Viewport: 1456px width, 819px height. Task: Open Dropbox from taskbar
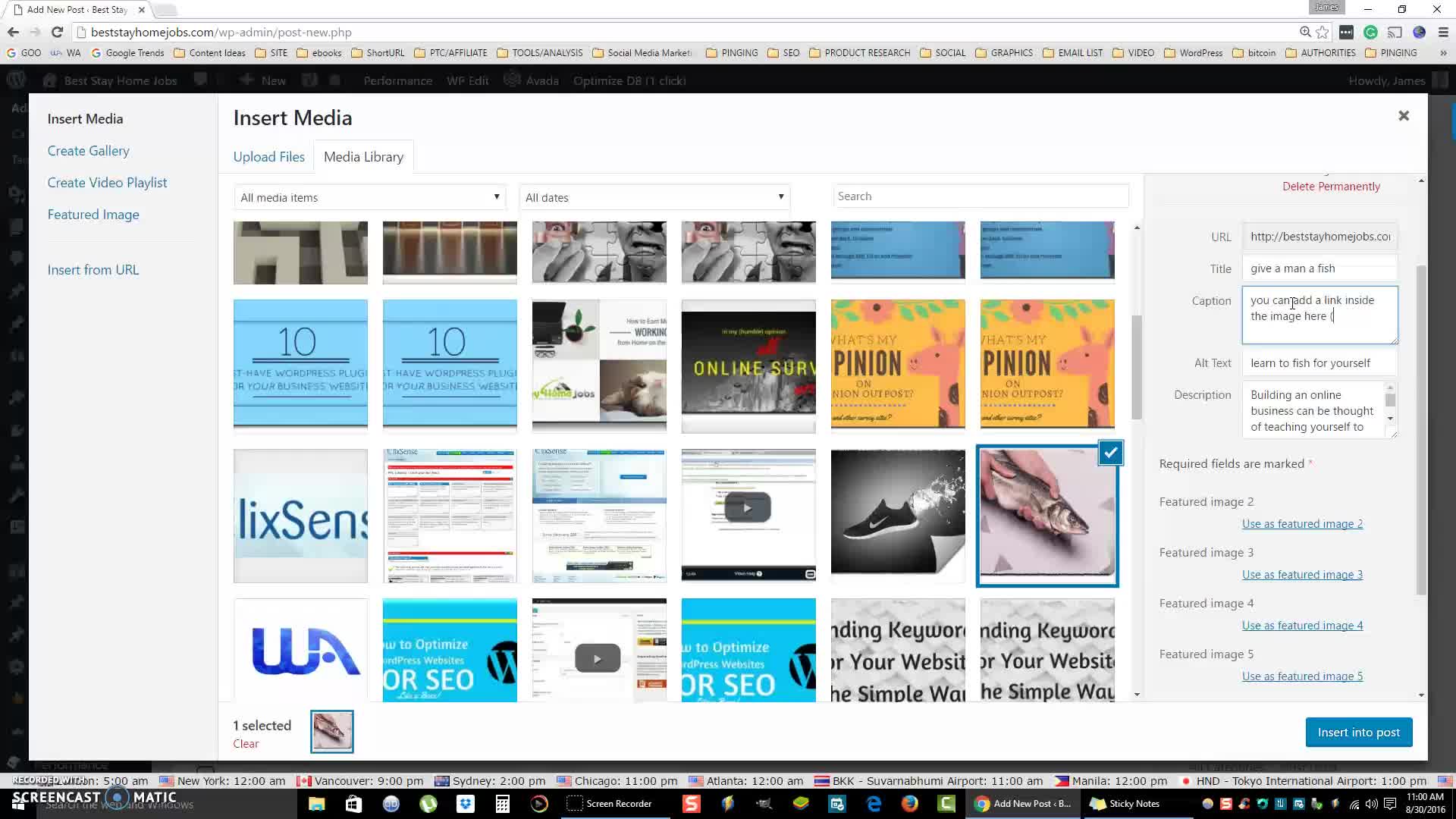pyautogui.click(x=465, y=804)
